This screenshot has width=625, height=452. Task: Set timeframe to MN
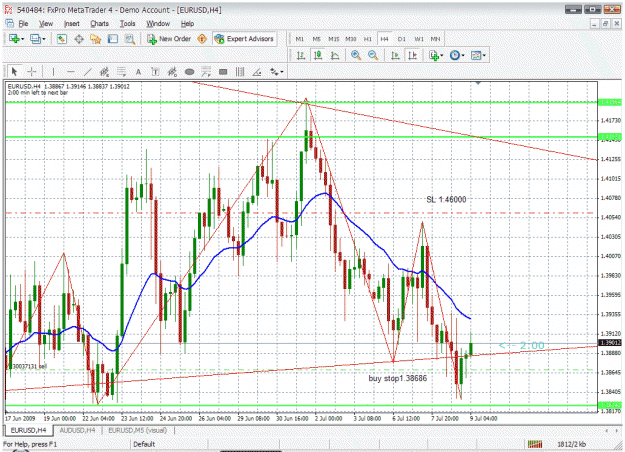pyautogui.click(x=435, y=39)
